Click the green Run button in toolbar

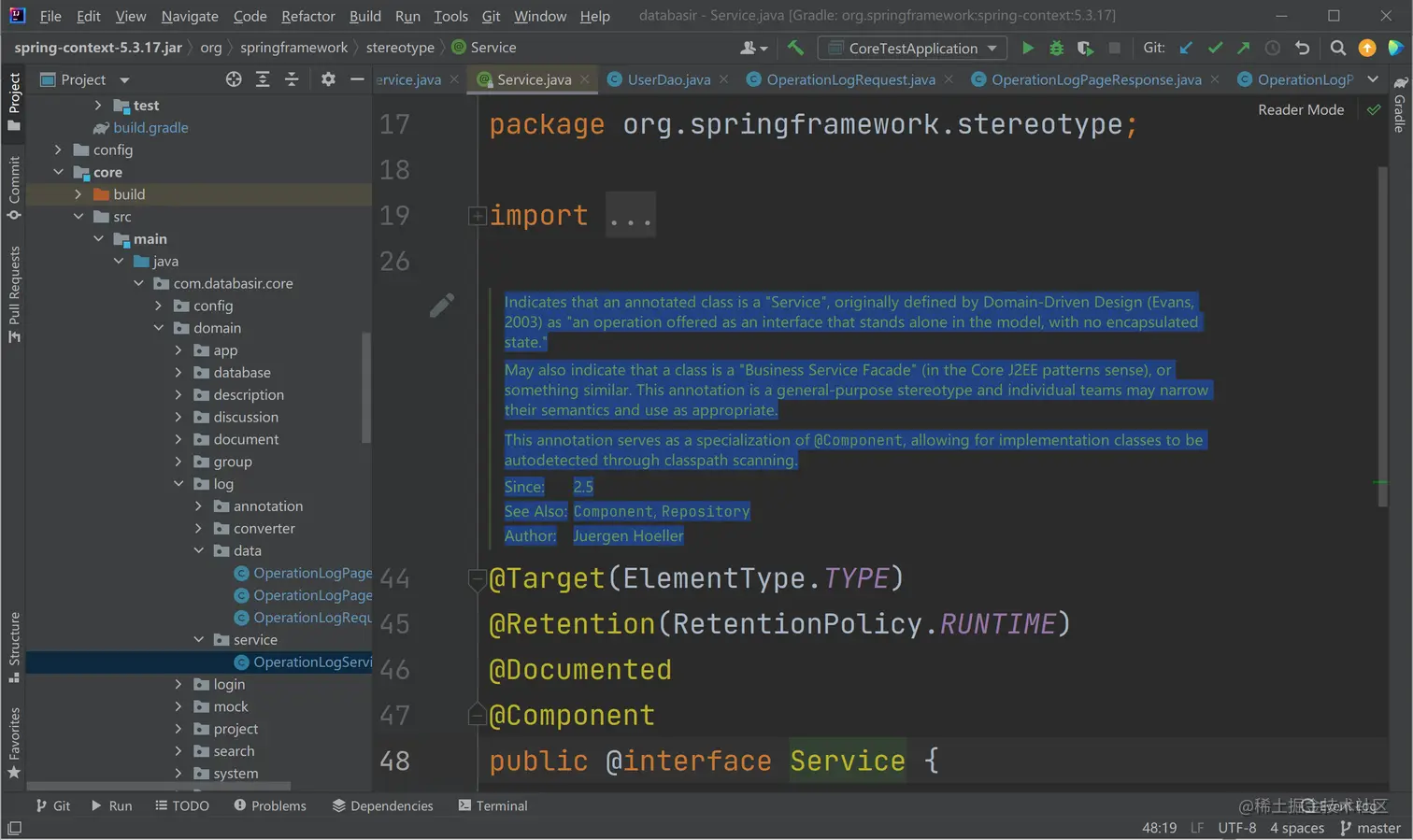pos(1027,48)
